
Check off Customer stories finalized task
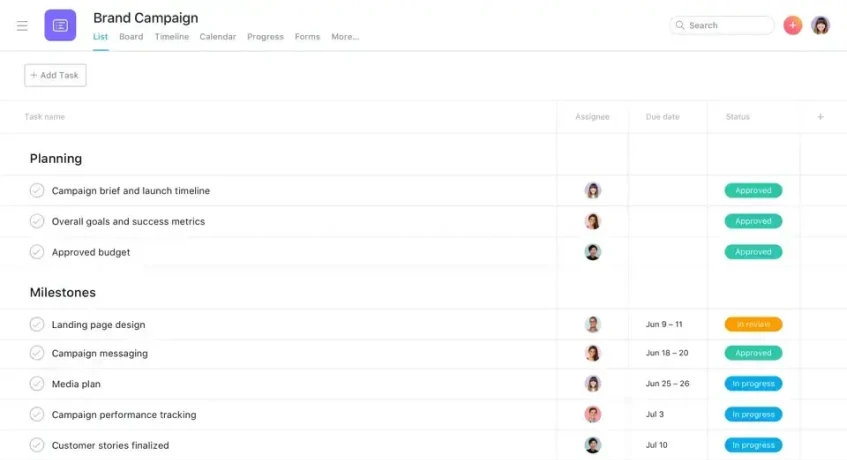coord(37,445)
